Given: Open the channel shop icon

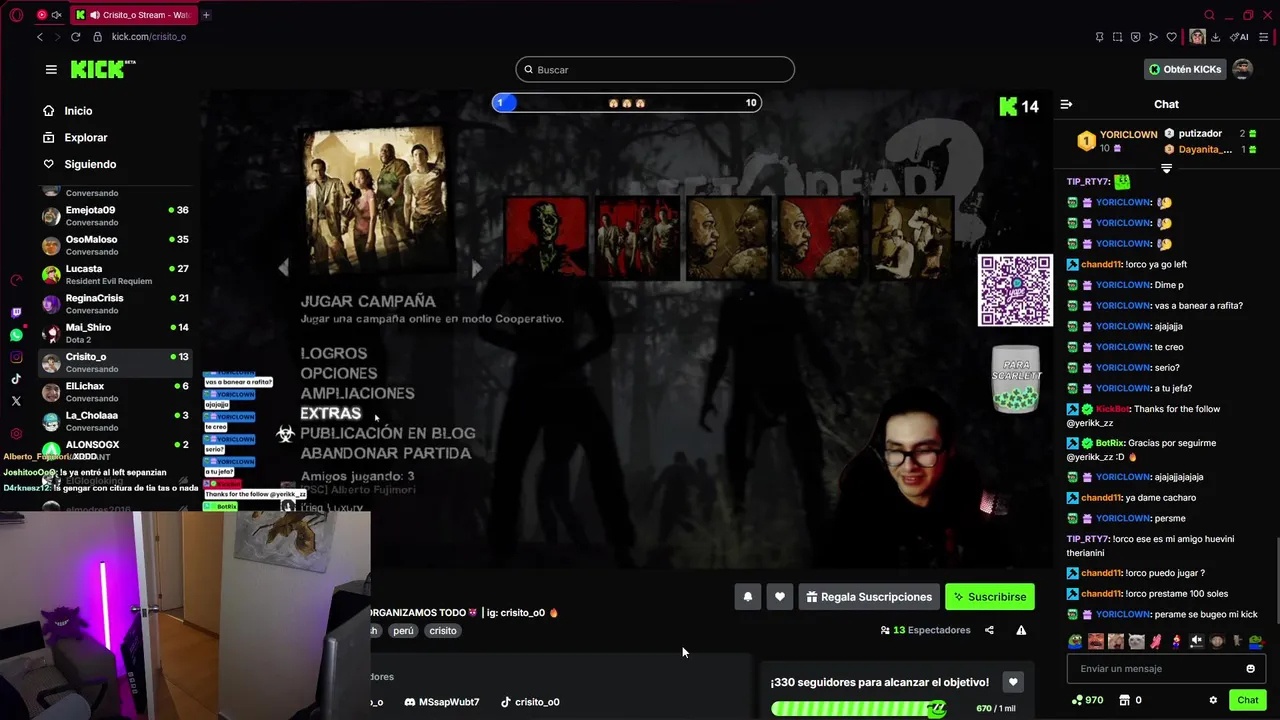Looking at the screenshot, I should [1124, 700].
